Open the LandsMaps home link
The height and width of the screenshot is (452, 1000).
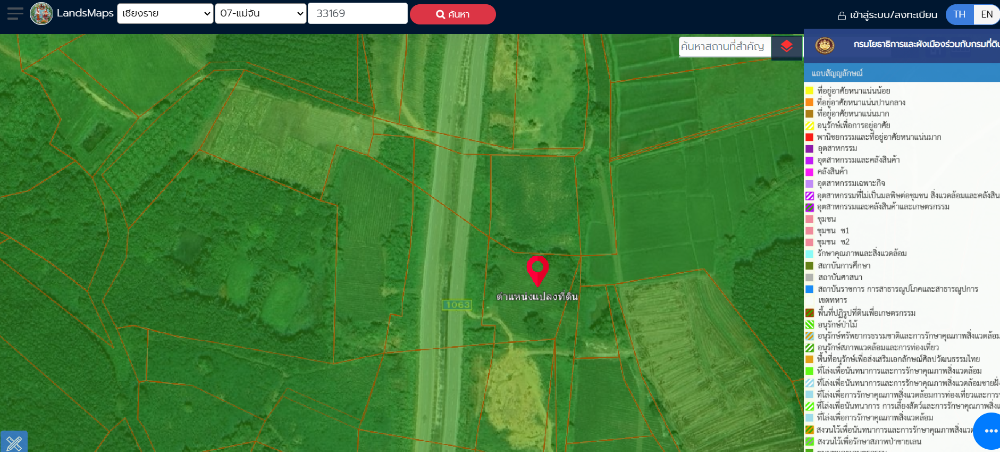point(85,13)
